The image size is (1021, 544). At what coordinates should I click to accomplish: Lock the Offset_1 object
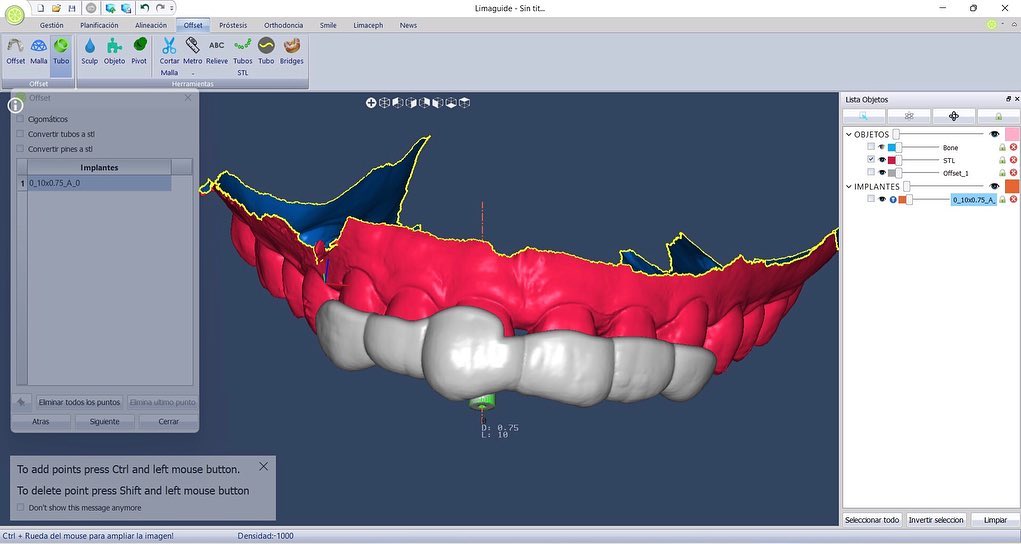(1003, 173)
